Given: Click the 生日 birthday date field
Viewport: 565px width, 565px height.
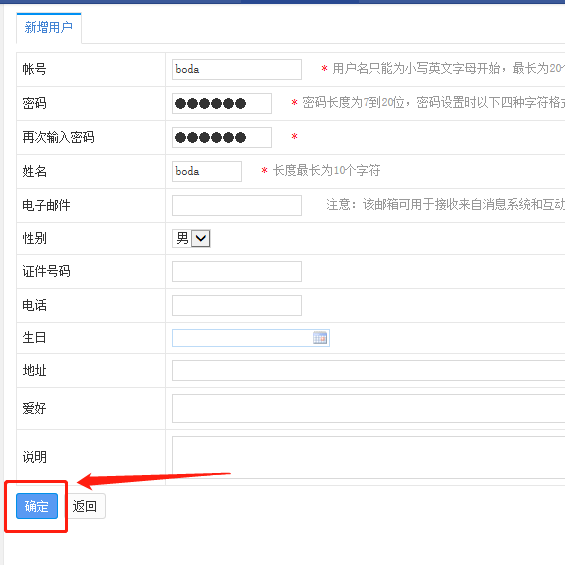Looking at the screenshot, I should [x=251, y=338].
